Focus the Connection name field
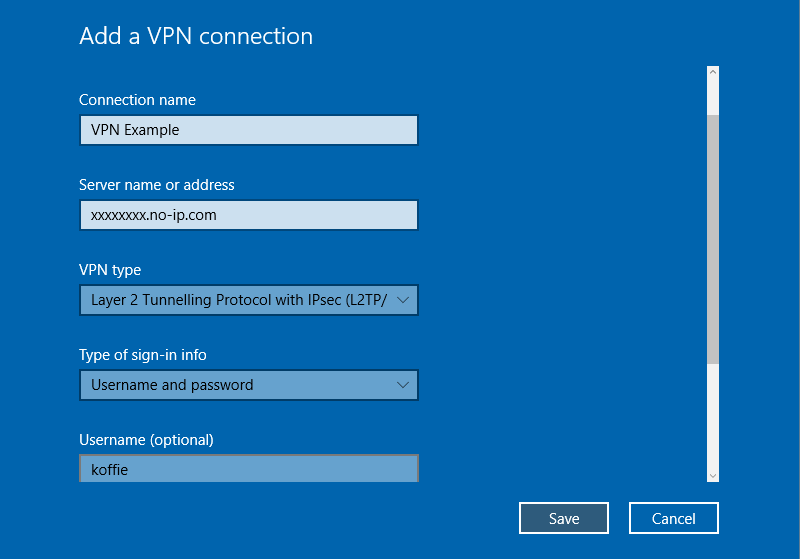The height and width of the screenshot is (559, 800). pos(249,130)
